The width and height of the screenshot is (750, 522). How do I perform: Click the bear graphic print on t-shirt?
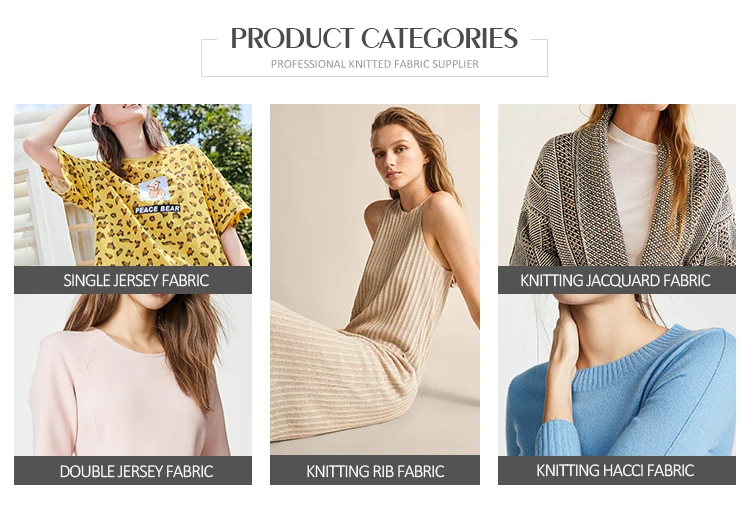point(154,189)
